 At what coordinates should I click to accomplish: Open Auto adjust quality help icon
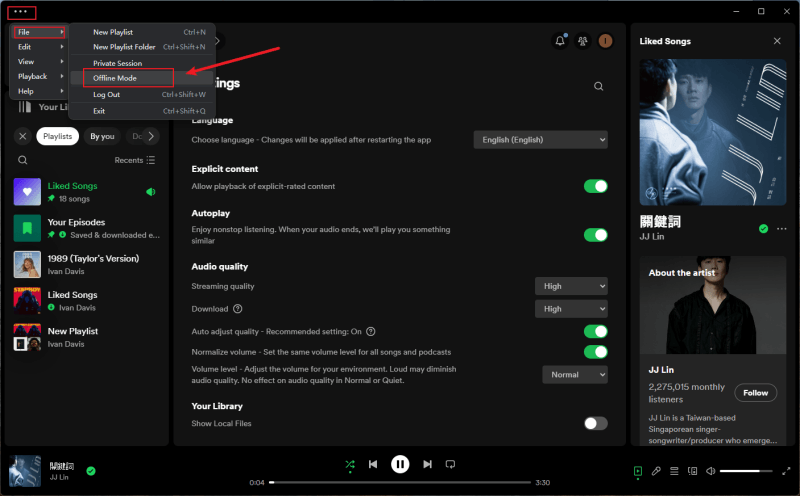pyautogui.click(x=371, y=332)
